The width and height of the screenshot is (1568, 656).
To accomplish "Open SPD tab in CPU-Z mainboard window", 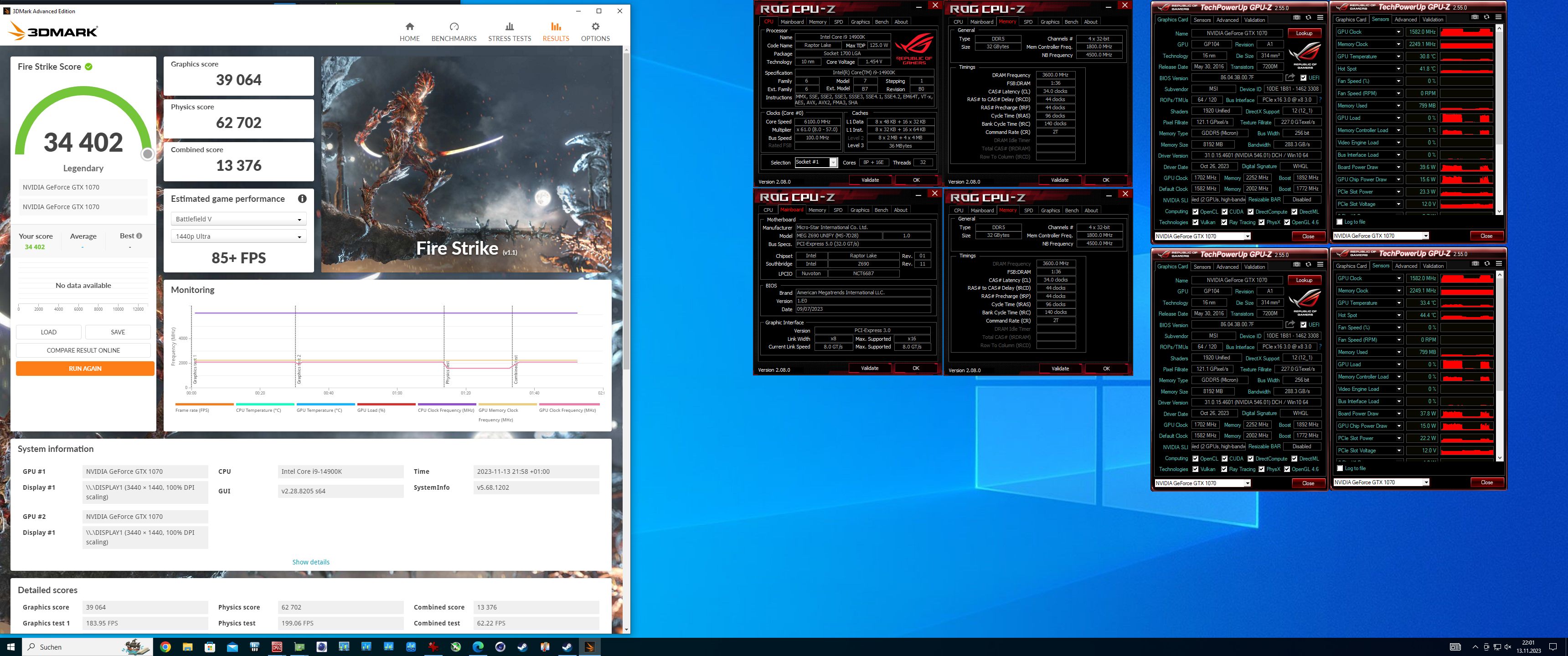I will pyautogui.click(x=838, y=210).
